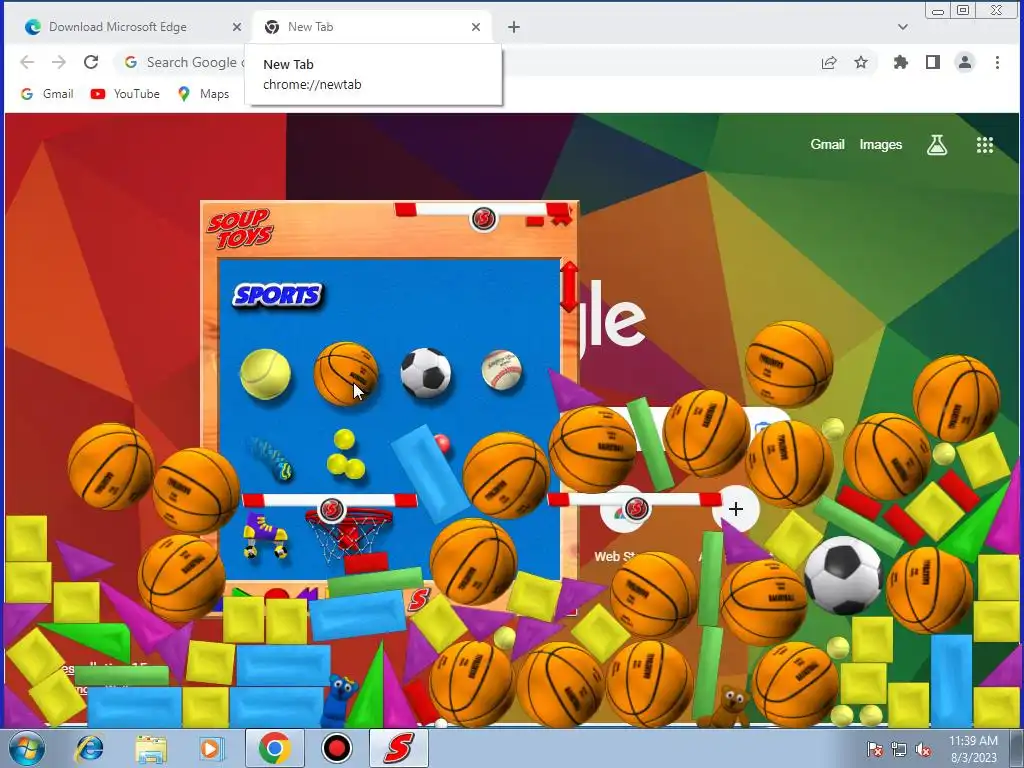Viewport: 1024px width, 768px height.
Task: Open Maps bookmark
Action: (x=204, y=93)
